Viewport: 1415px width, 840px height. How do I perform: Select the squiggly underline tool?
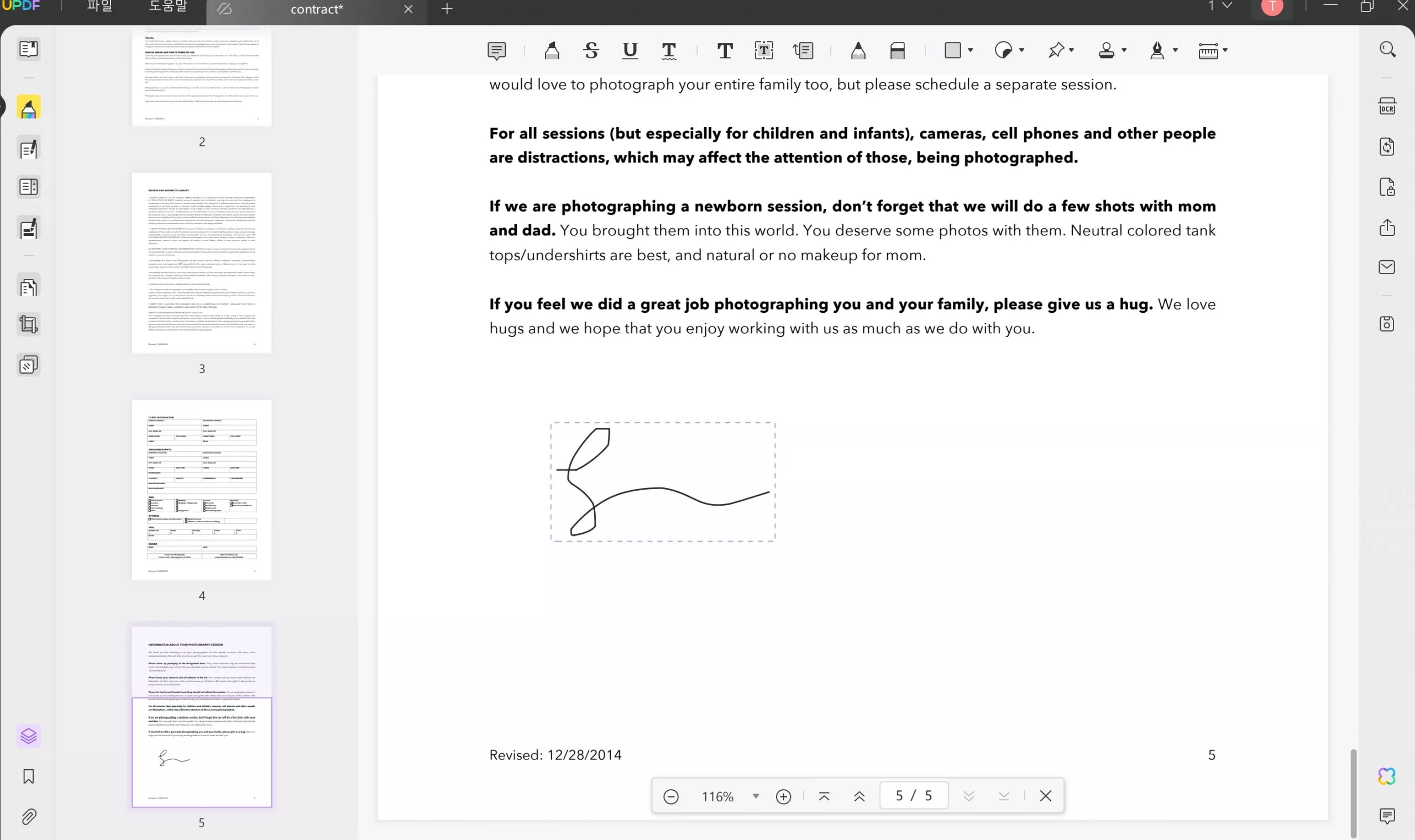[x=669, y=51]
